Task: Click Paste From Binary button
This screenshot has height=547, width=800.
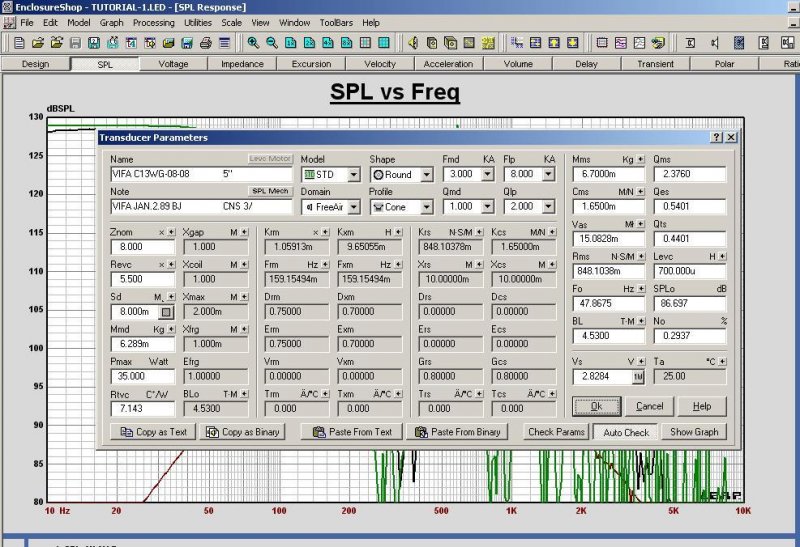Action: click(457, 432)
